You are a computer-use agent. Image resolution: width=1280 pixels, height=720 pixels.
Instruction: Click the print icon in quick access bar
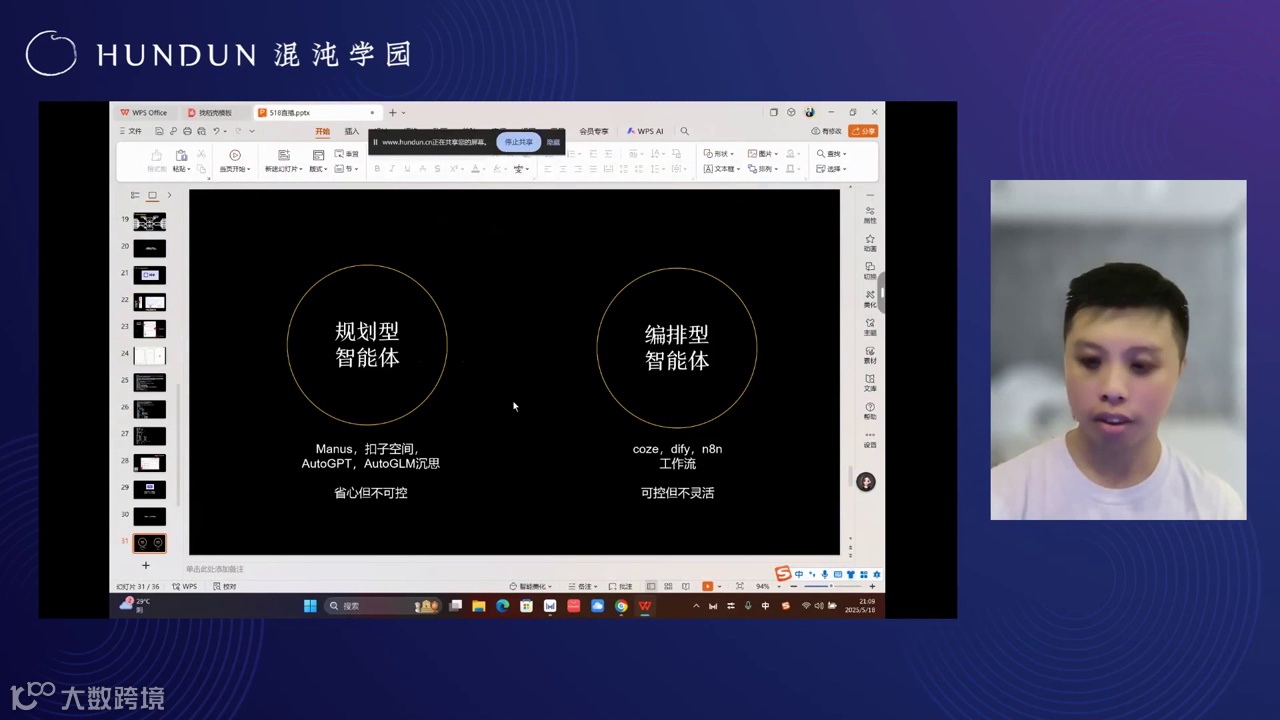click(187, 131)
